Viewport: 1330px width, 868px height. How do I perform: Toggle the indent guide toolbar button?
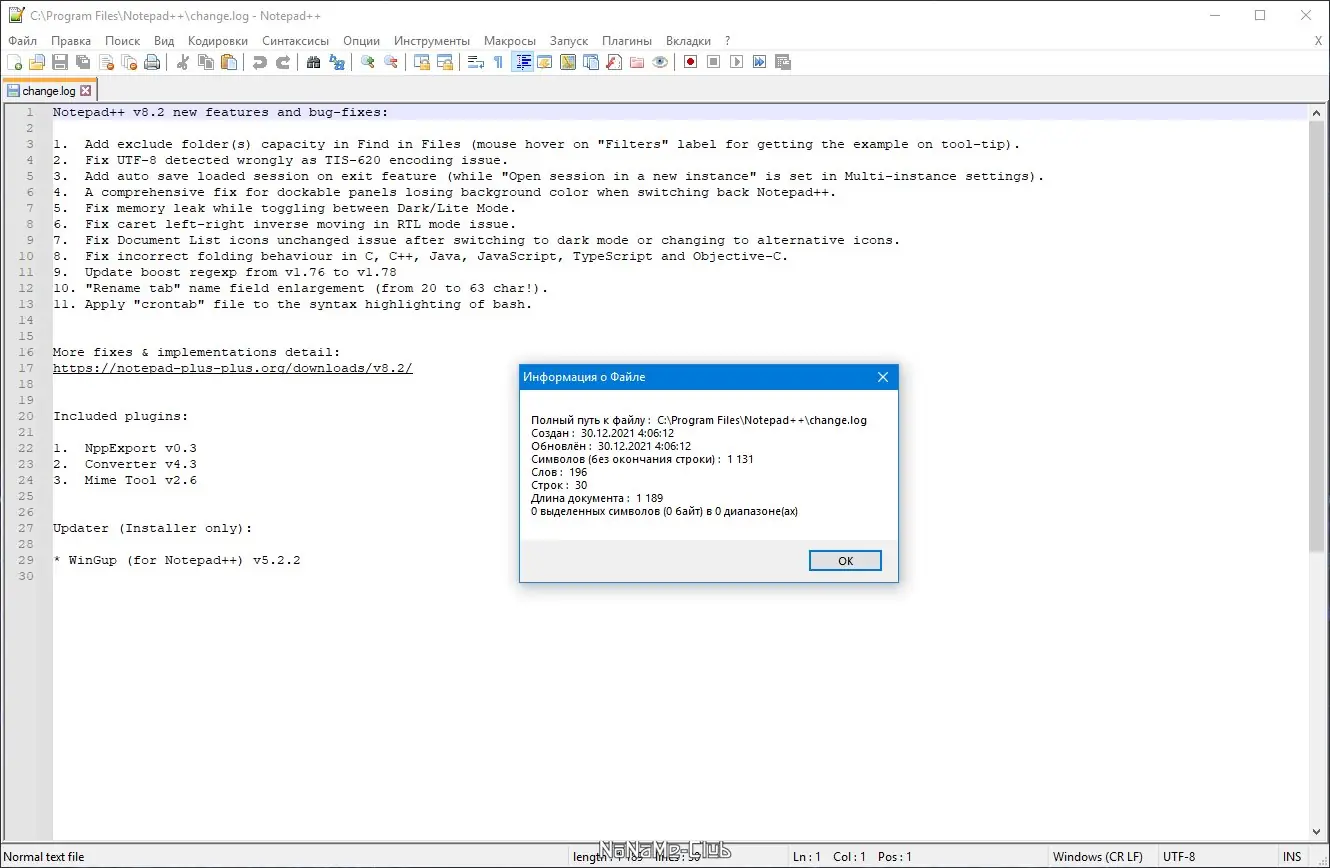pyautogui.click(x=522, y=62)
